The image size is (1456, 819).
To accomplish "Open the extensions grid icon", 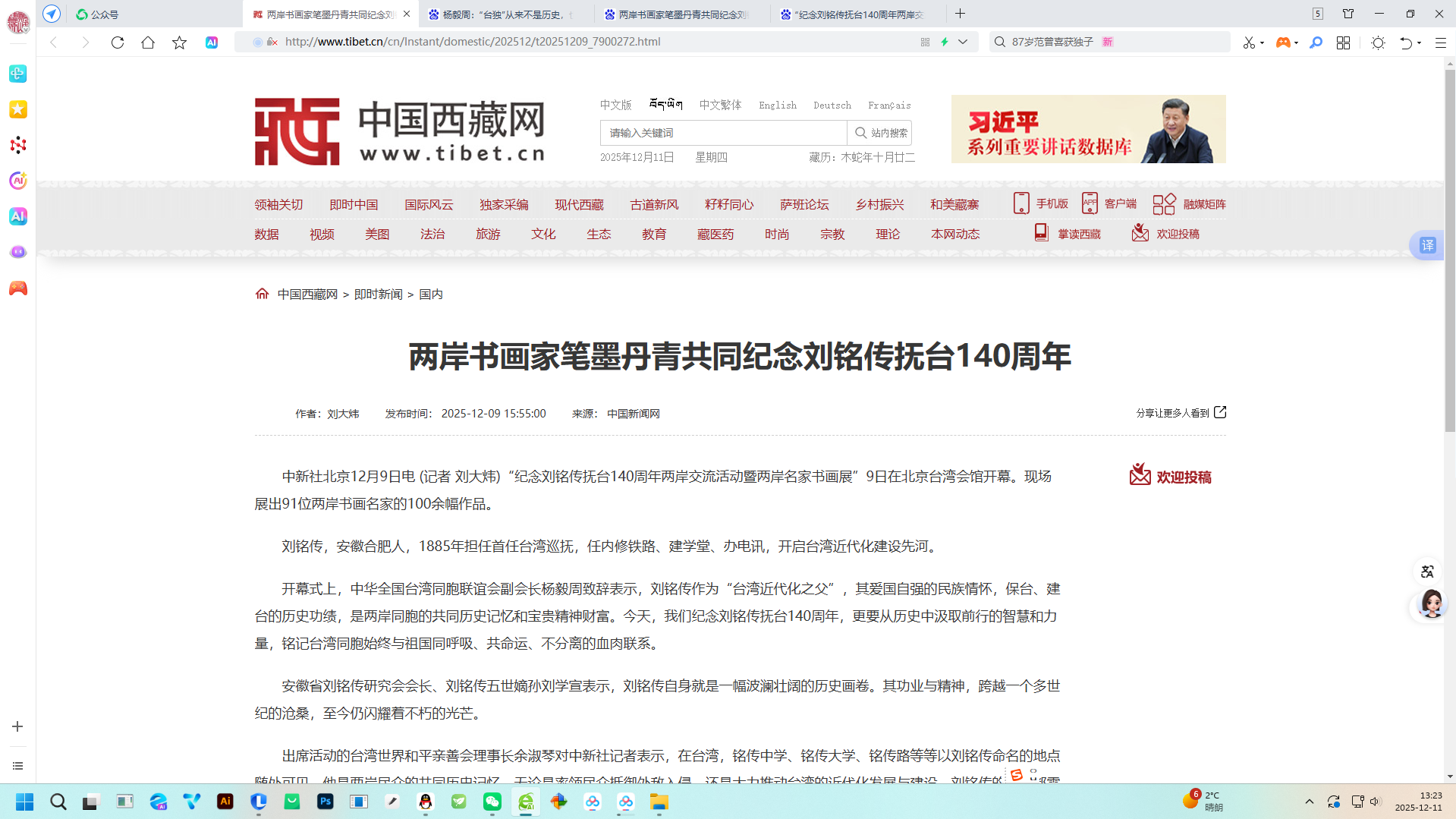I will pyautogui.click(x=1343, y=43).
